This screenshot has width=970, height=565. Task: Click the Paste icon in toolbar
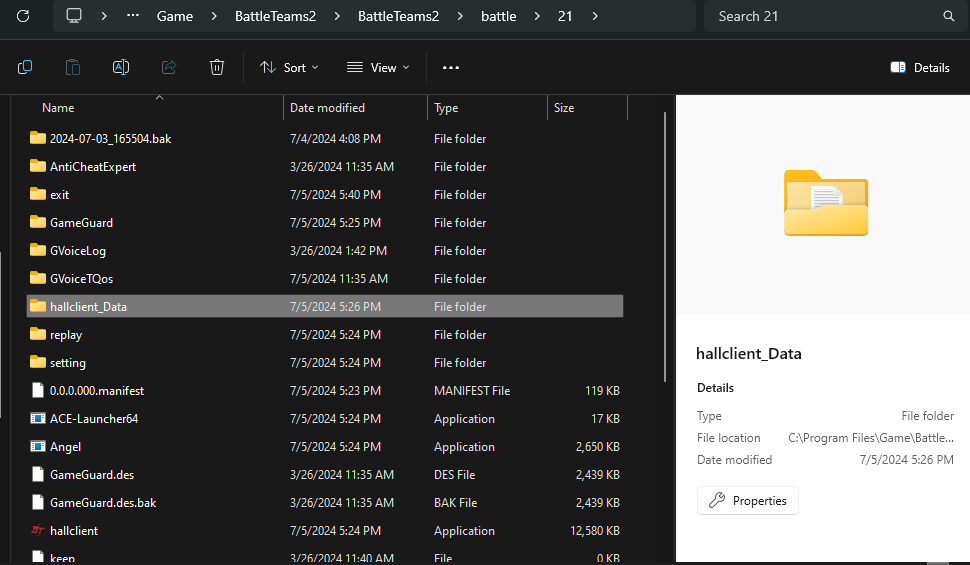(73, 67)
